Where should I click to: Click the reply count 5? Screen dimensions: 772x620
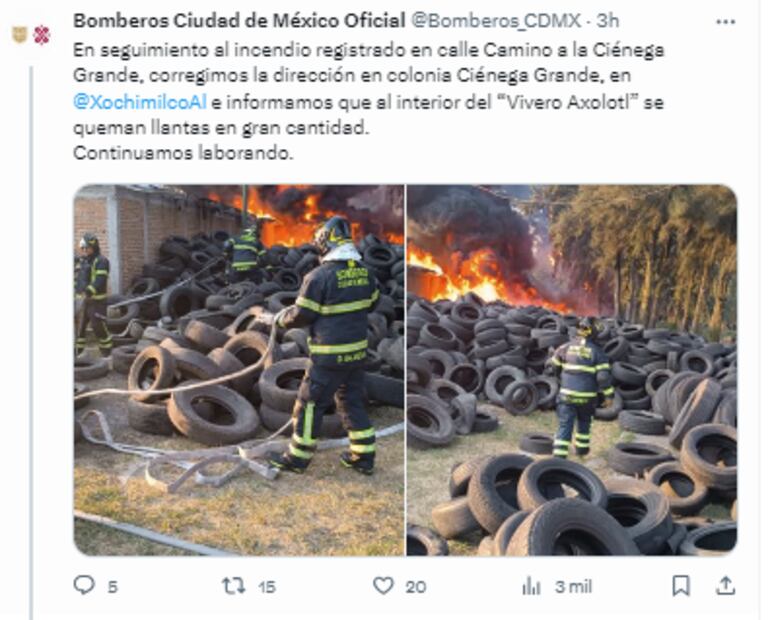click(113, 587)
